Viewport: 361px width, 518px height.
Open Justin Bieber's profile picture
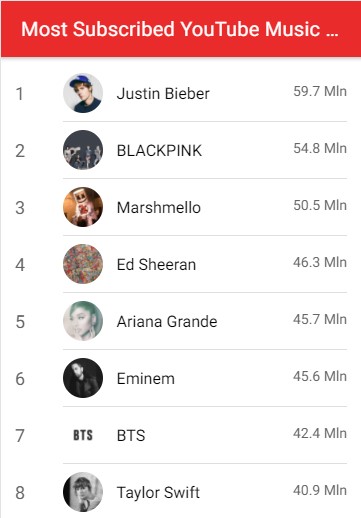pyautogui.click(x=83, y=93)
